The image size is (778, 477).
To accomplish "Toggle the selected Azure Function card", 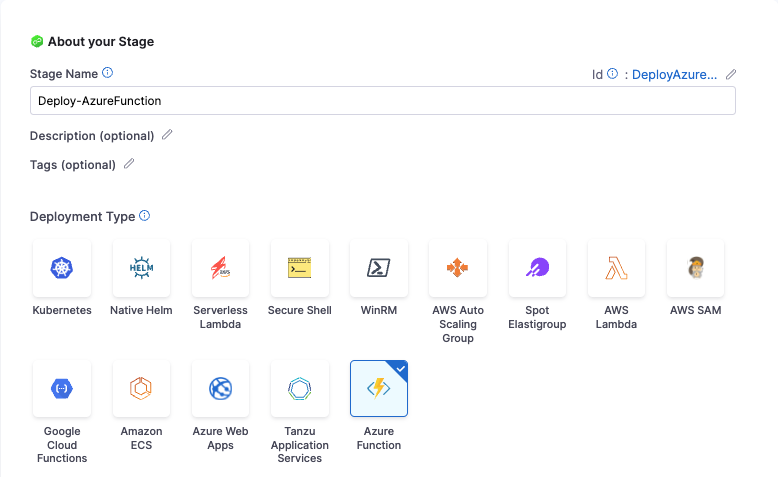I will tap(379, 389).
